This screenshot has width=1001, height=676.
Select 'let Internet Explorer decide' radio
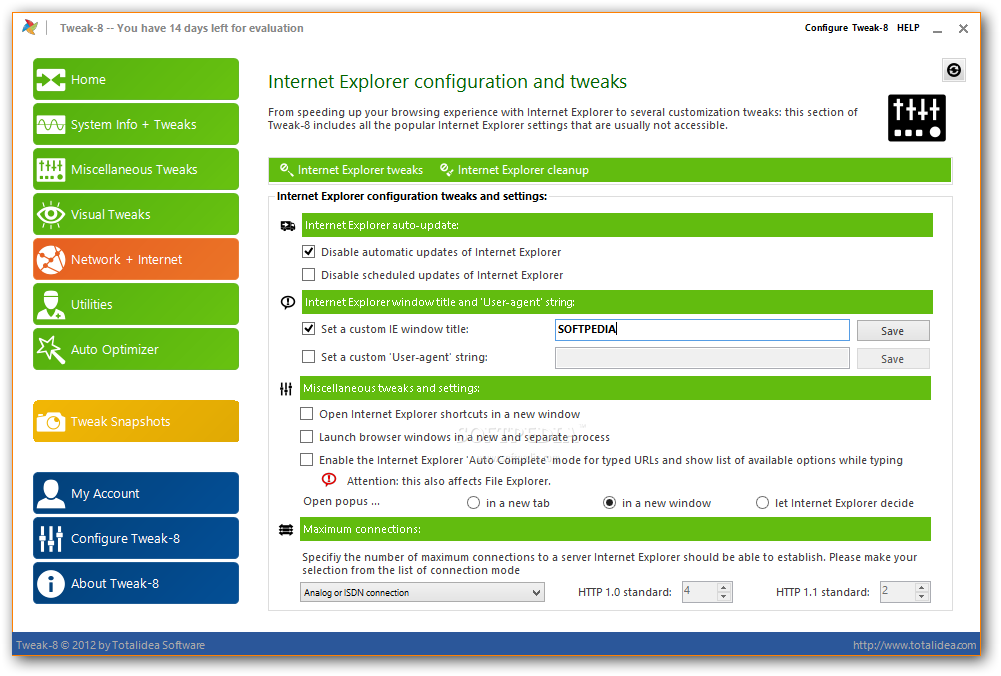762,503
